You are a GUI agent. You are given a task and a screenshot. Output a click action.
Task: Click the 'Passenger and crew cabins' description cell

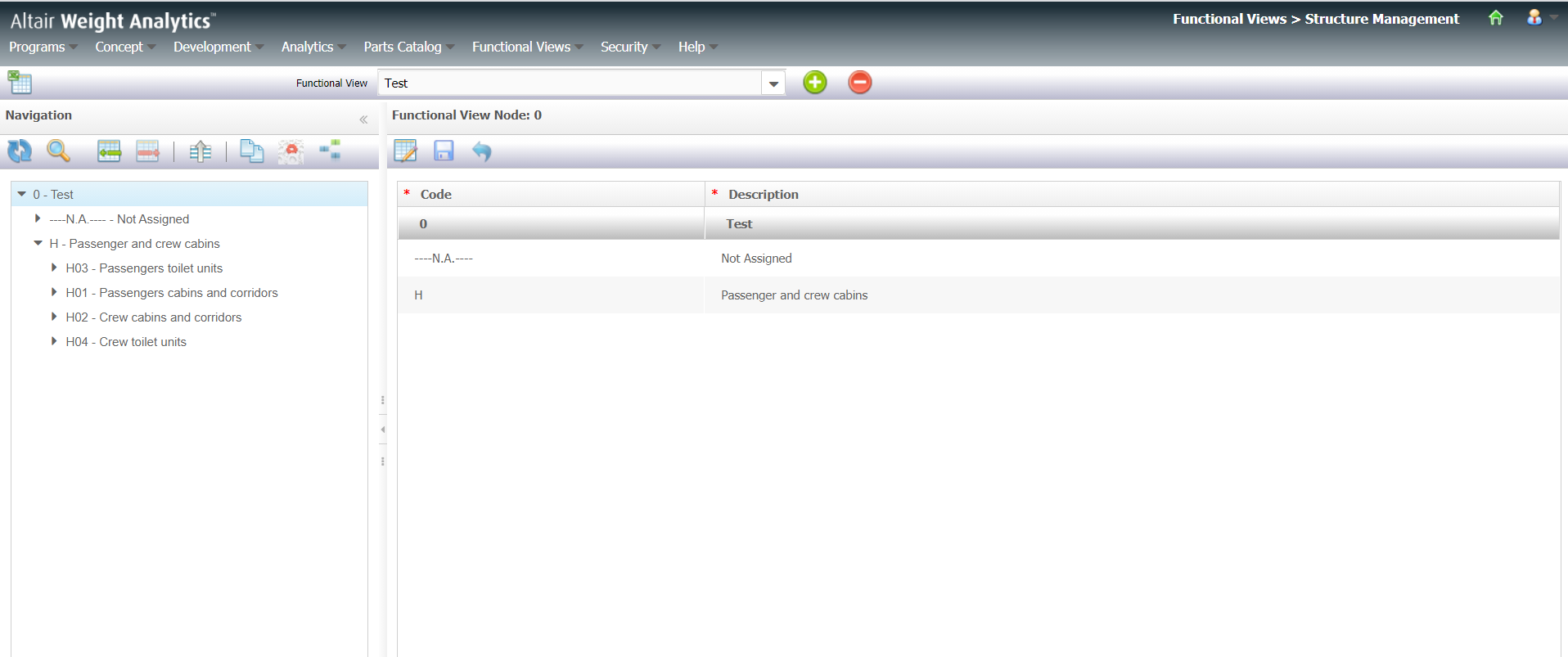[1132, 295]
